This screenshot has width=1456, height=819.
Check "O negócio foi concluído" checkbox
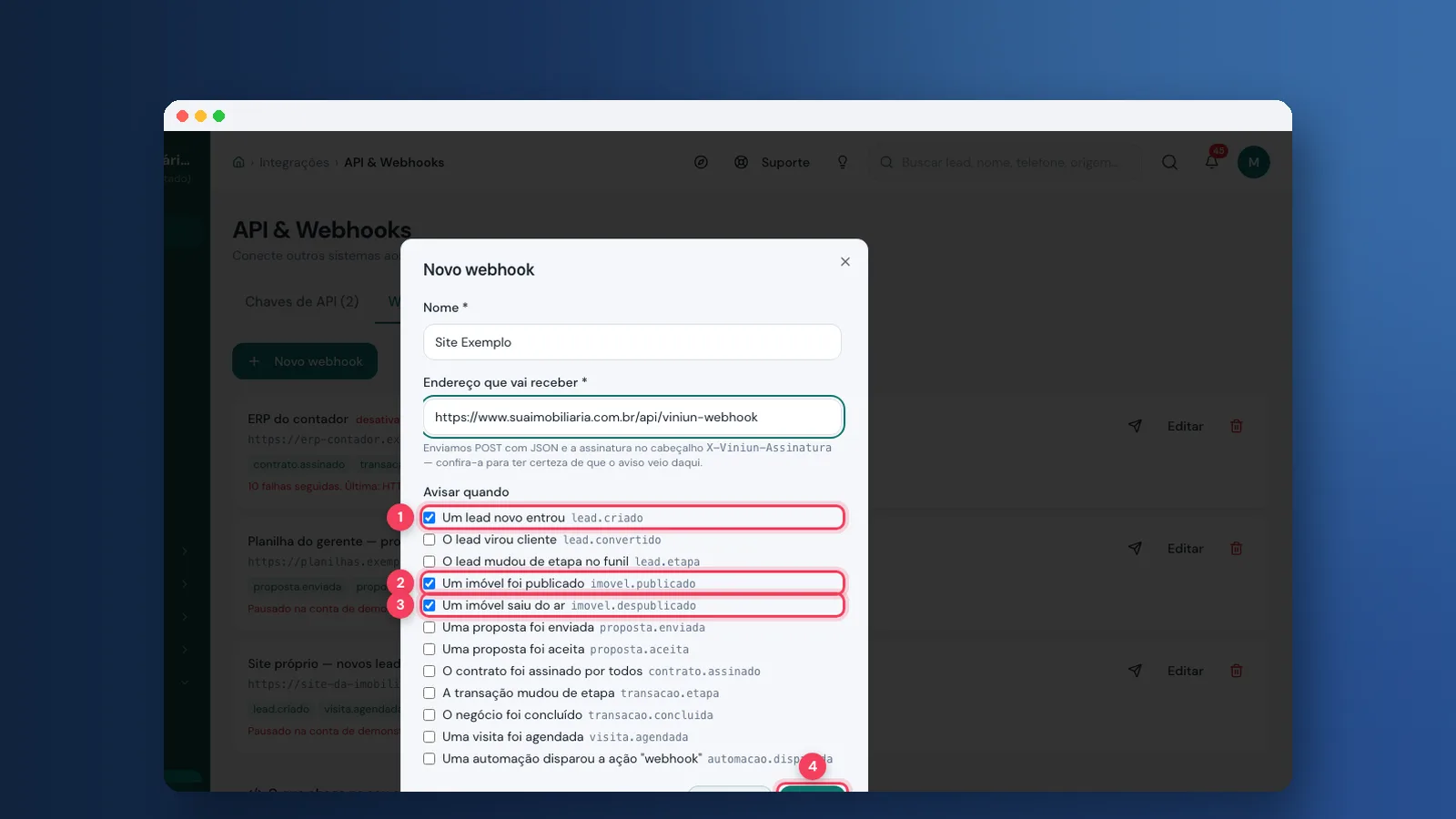430,715
